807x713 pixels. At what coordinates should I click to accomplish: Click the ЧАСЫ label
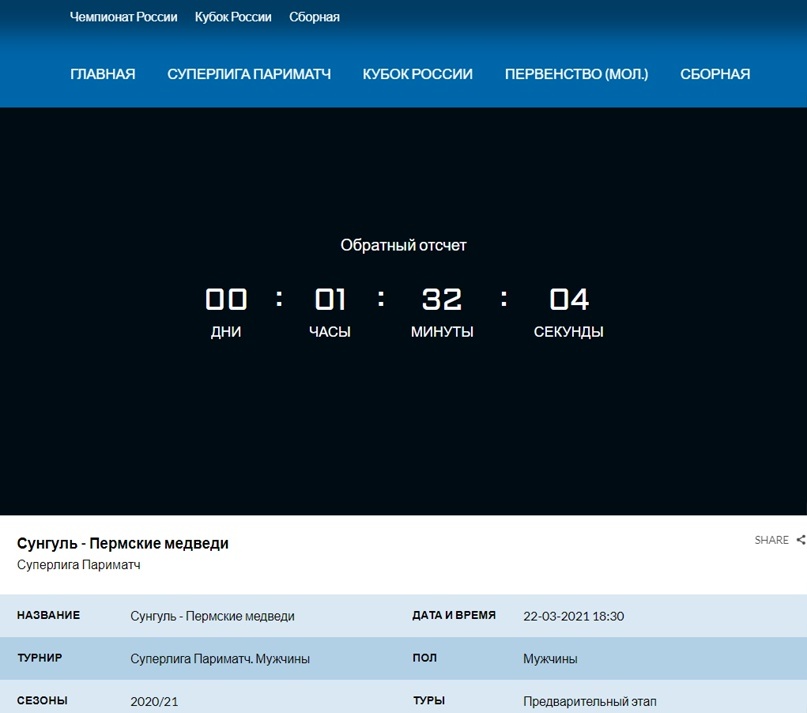[x=330, y=332]
